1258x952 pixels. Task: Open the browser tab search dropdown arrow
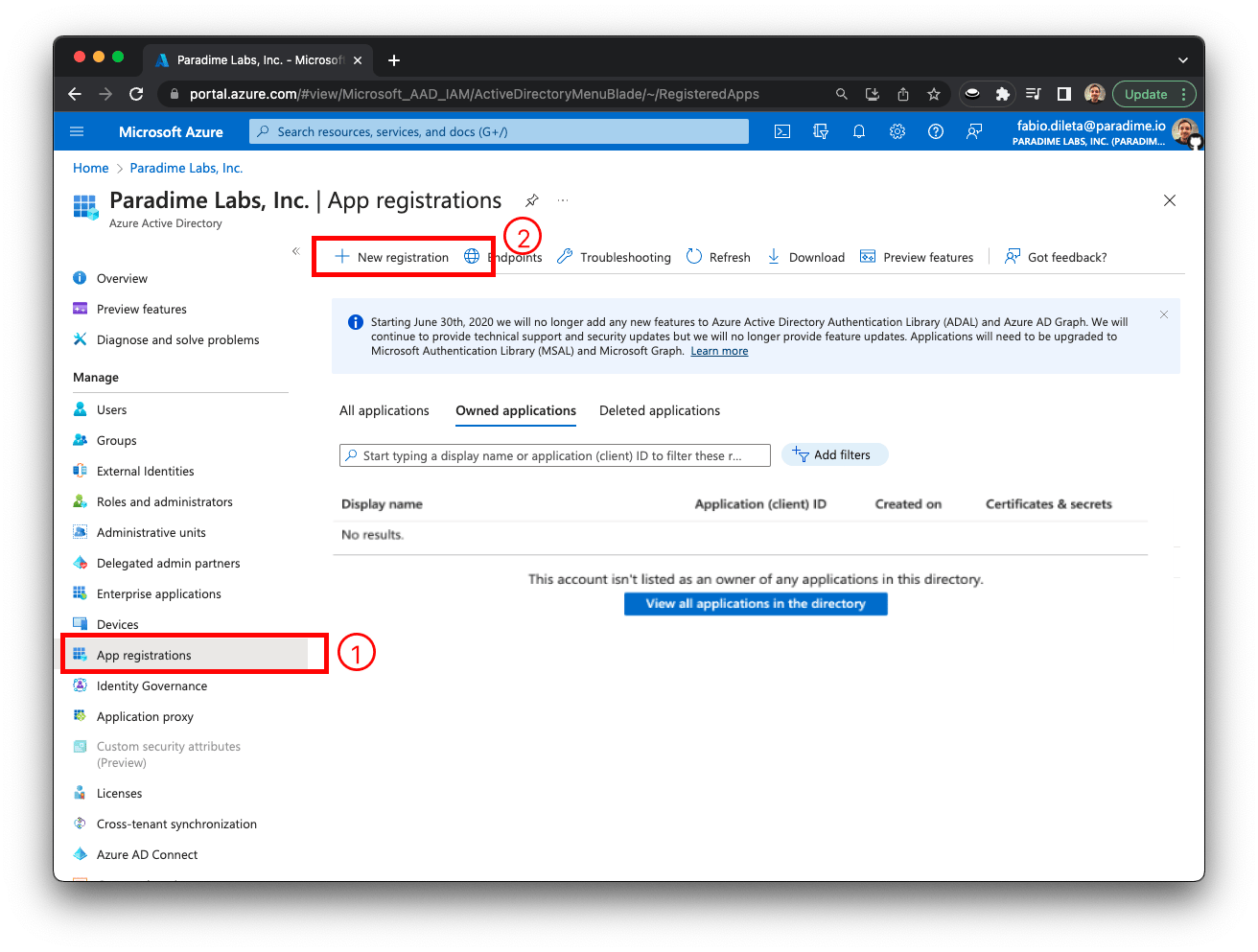(1183, 60)
